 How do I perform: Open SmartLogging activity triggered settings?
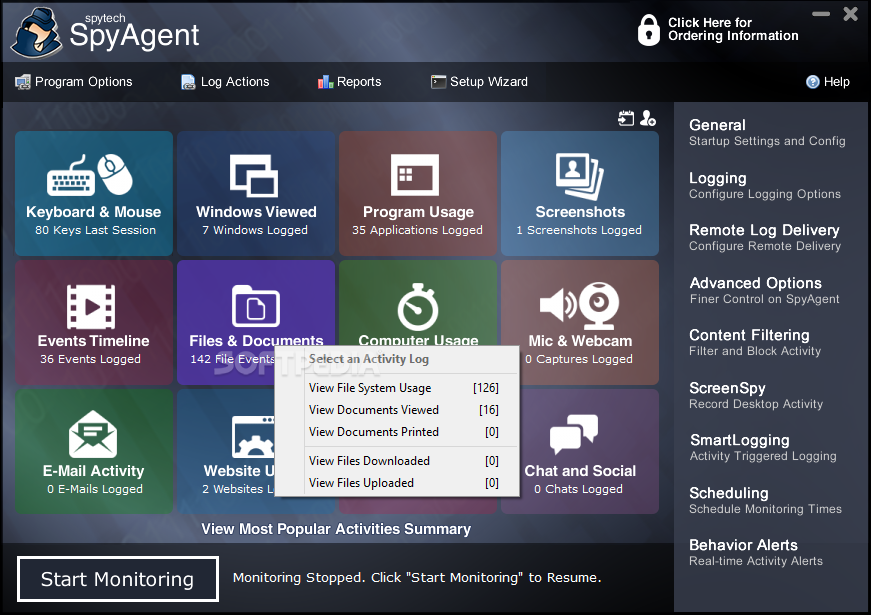763,447
